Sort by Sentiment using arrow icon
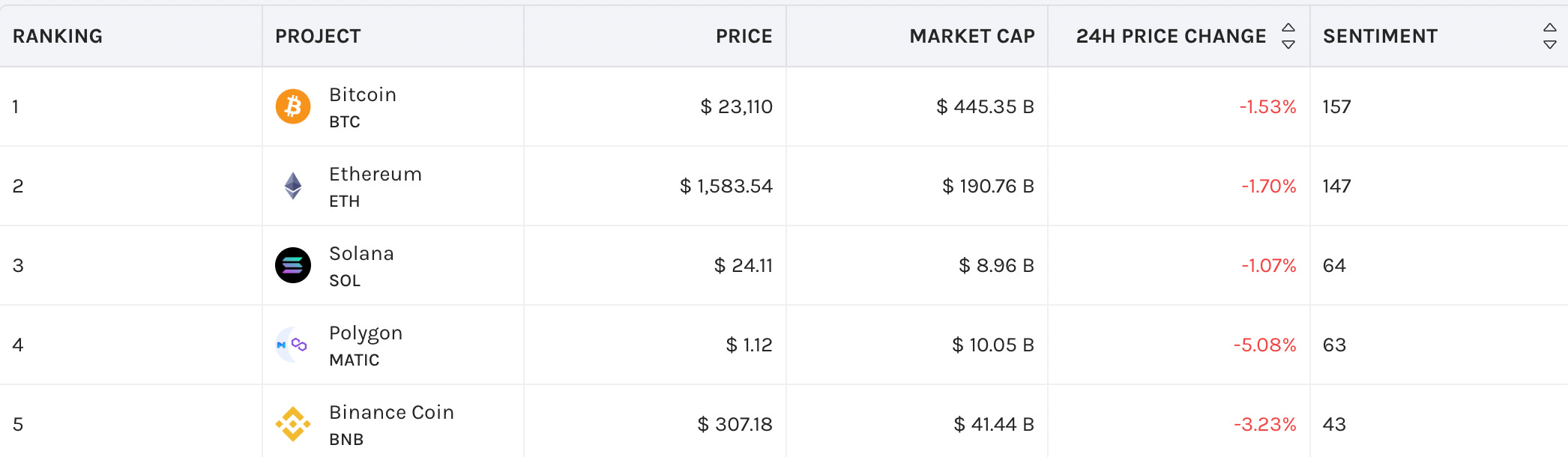The width and height of the screenshot is (1568, 457). point(1550,36)
